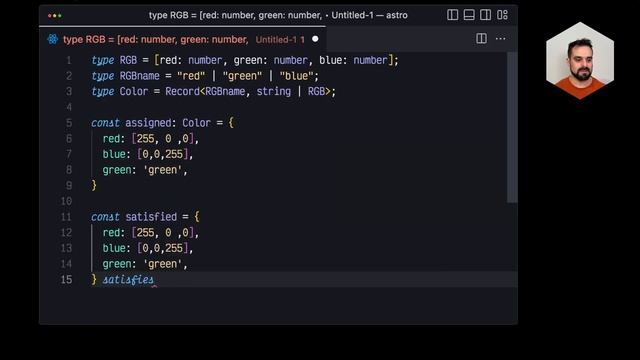
Task: Open editor More Actions ellipsis
Action: point(500,39)
